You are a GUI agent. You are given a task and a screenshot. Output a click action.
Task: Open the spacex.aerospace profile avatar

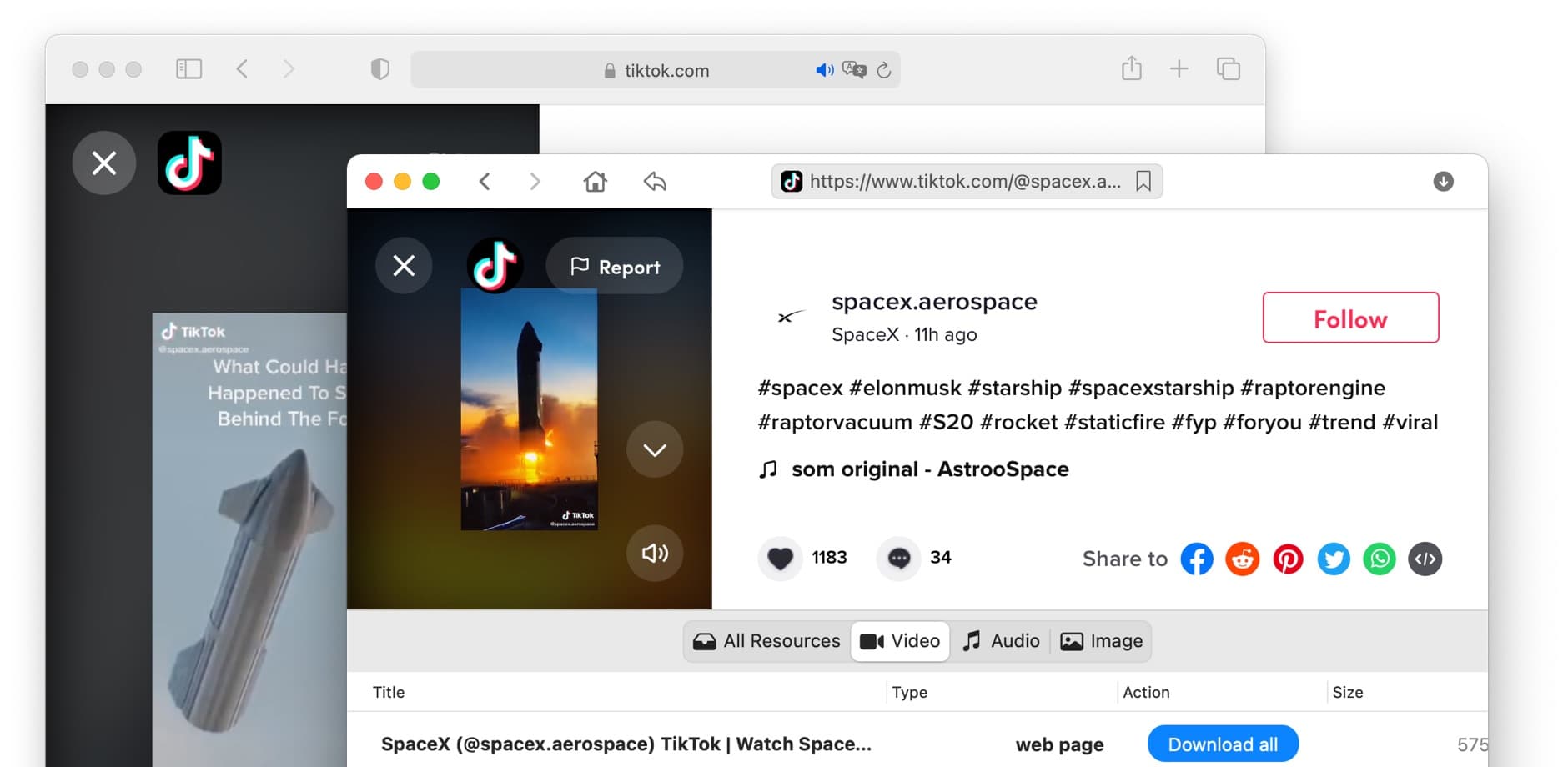(790, 317)
